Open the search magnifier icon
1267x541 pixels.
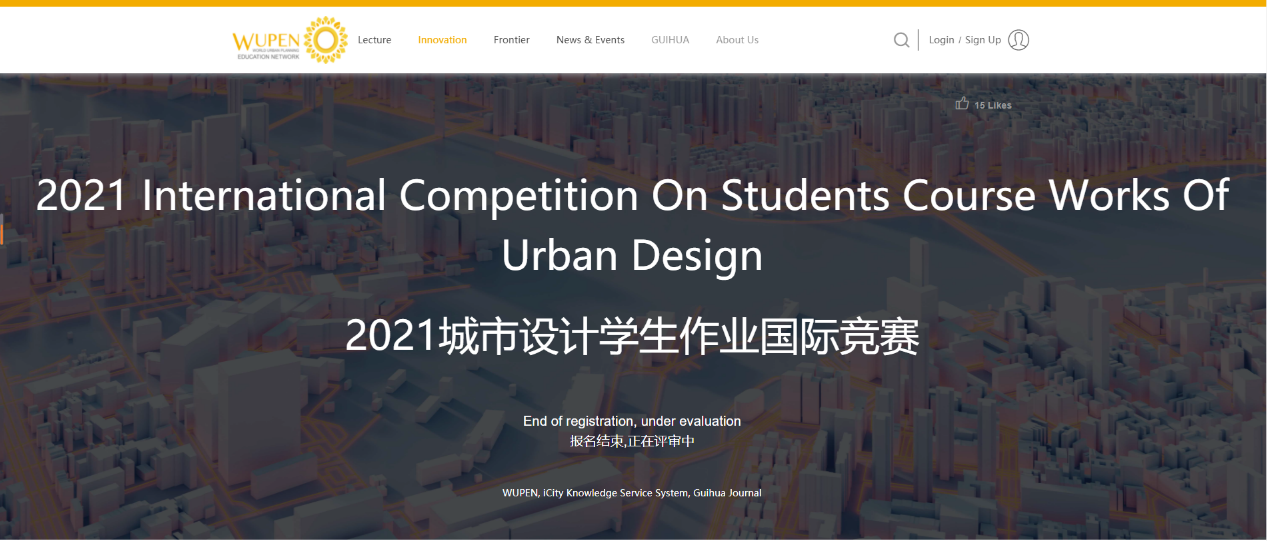coord(901,40)
